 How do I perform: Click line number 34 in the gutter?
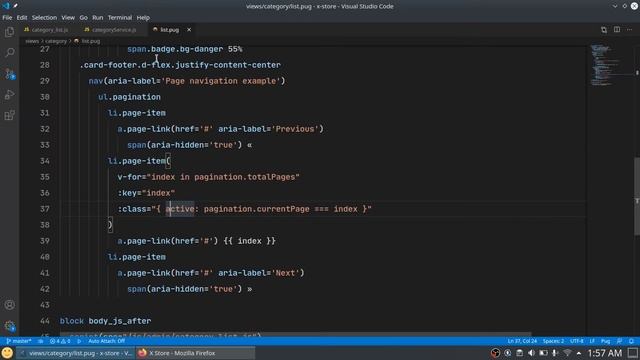(45, 161)
